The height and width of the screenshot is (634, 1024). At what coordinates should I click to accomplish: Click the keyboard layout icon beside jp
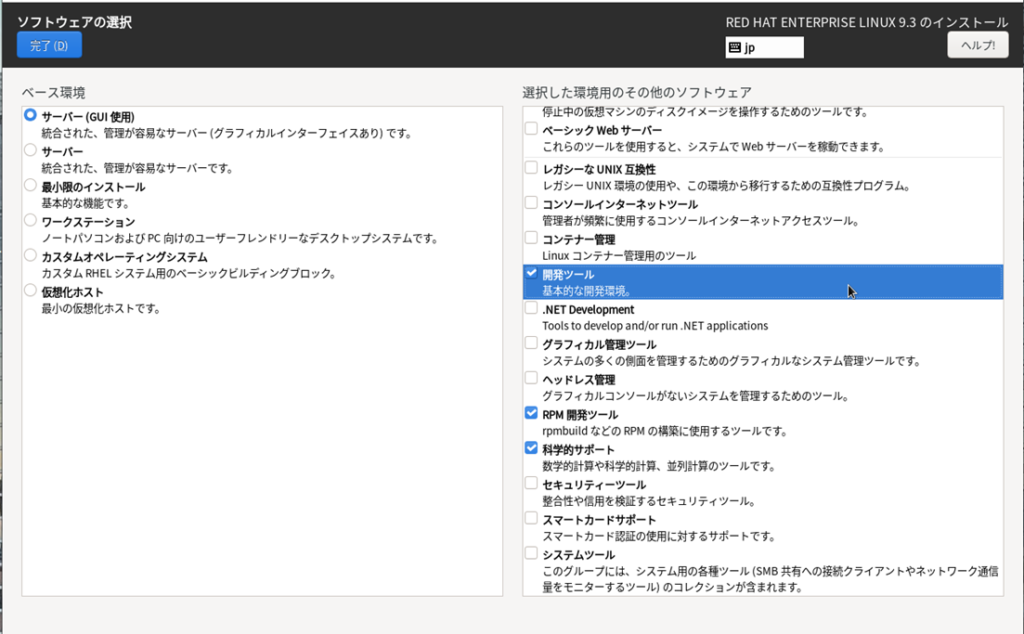pos(735,47)
